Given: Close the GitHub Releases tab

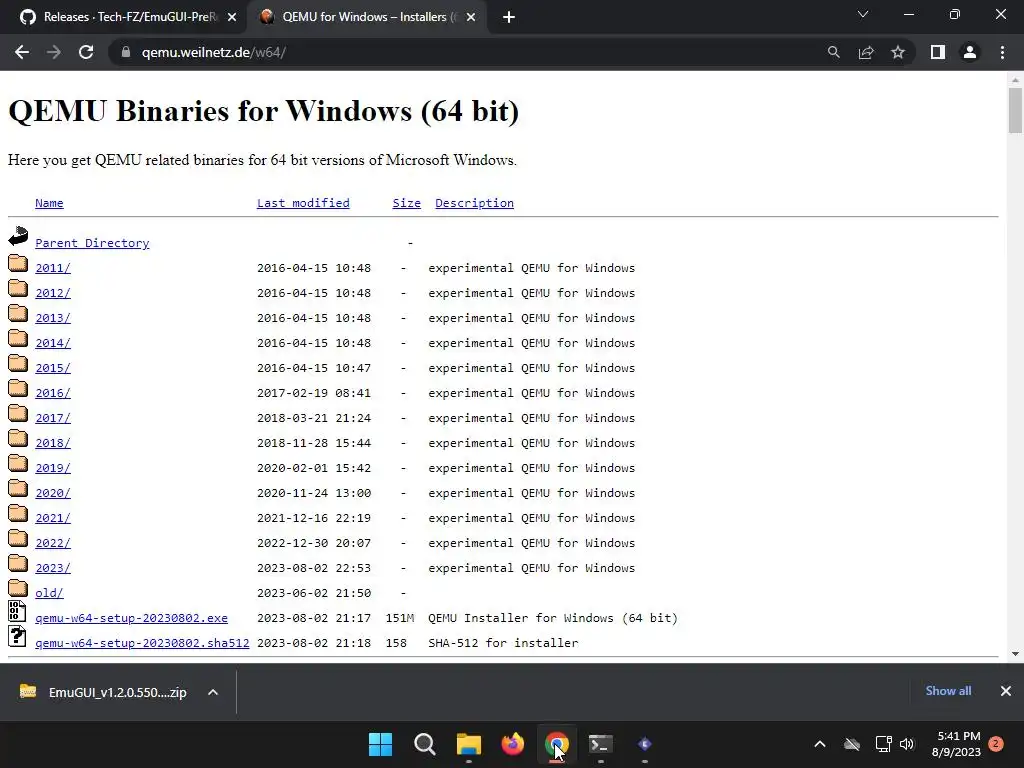Looking at the screenshot, I should 232,18.
